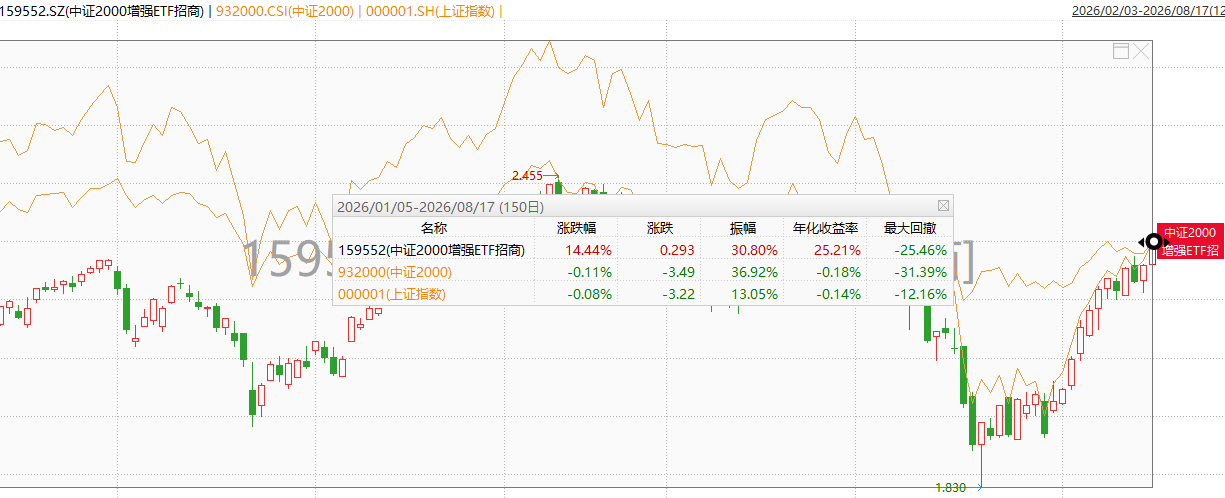The height and width of the screenshot is (498, 1225).
Task: Select the 932000(中证2000) table row
Action: tap(642, 272)
